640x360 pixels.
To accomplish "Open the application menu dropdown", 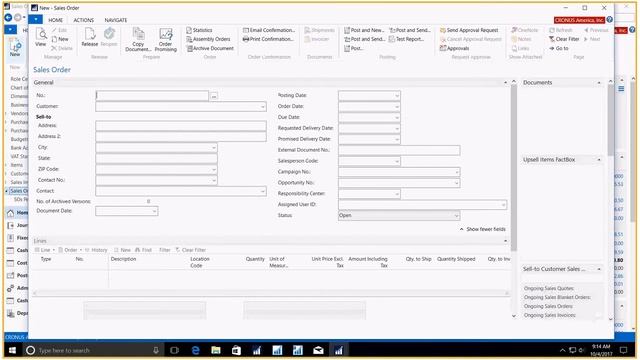I will click(36, 20).
